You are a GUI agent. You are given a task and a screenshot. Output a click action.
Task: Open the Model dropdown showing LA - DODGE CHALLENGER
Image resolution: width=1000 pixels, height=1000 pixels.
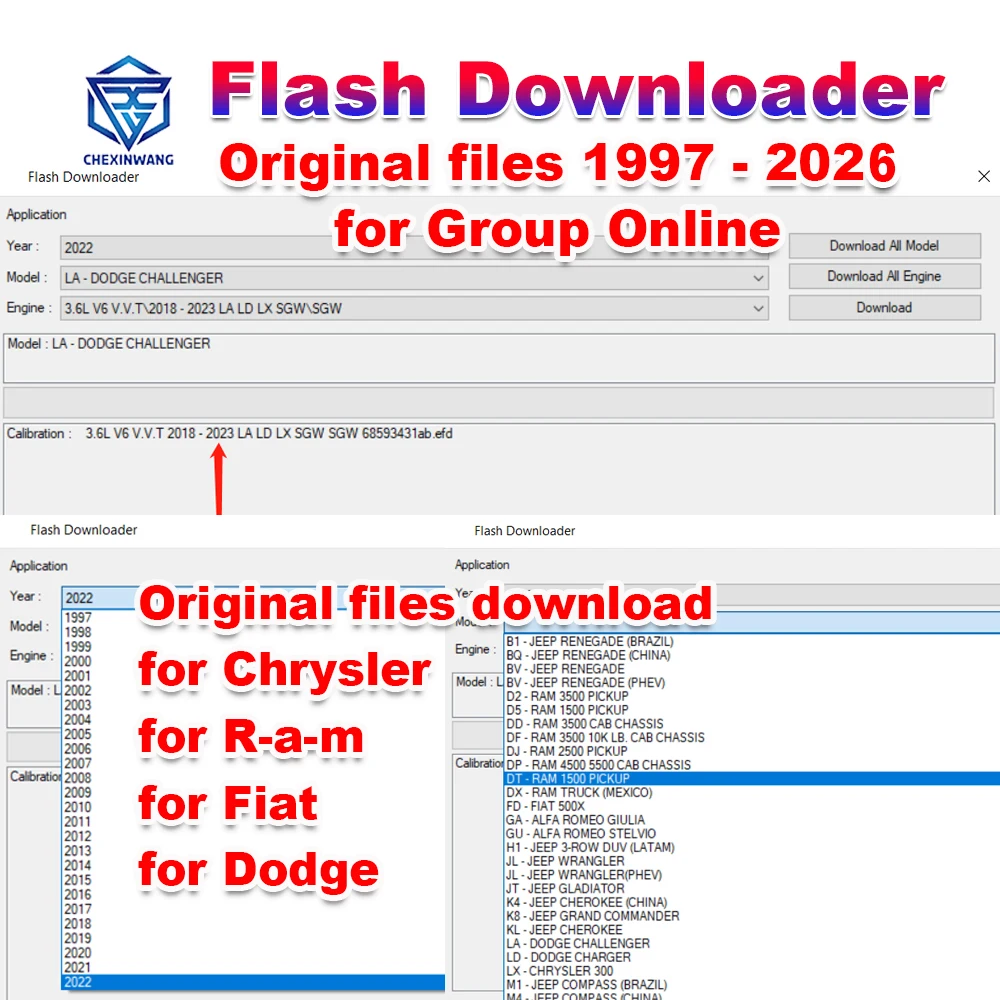point(415,278)
